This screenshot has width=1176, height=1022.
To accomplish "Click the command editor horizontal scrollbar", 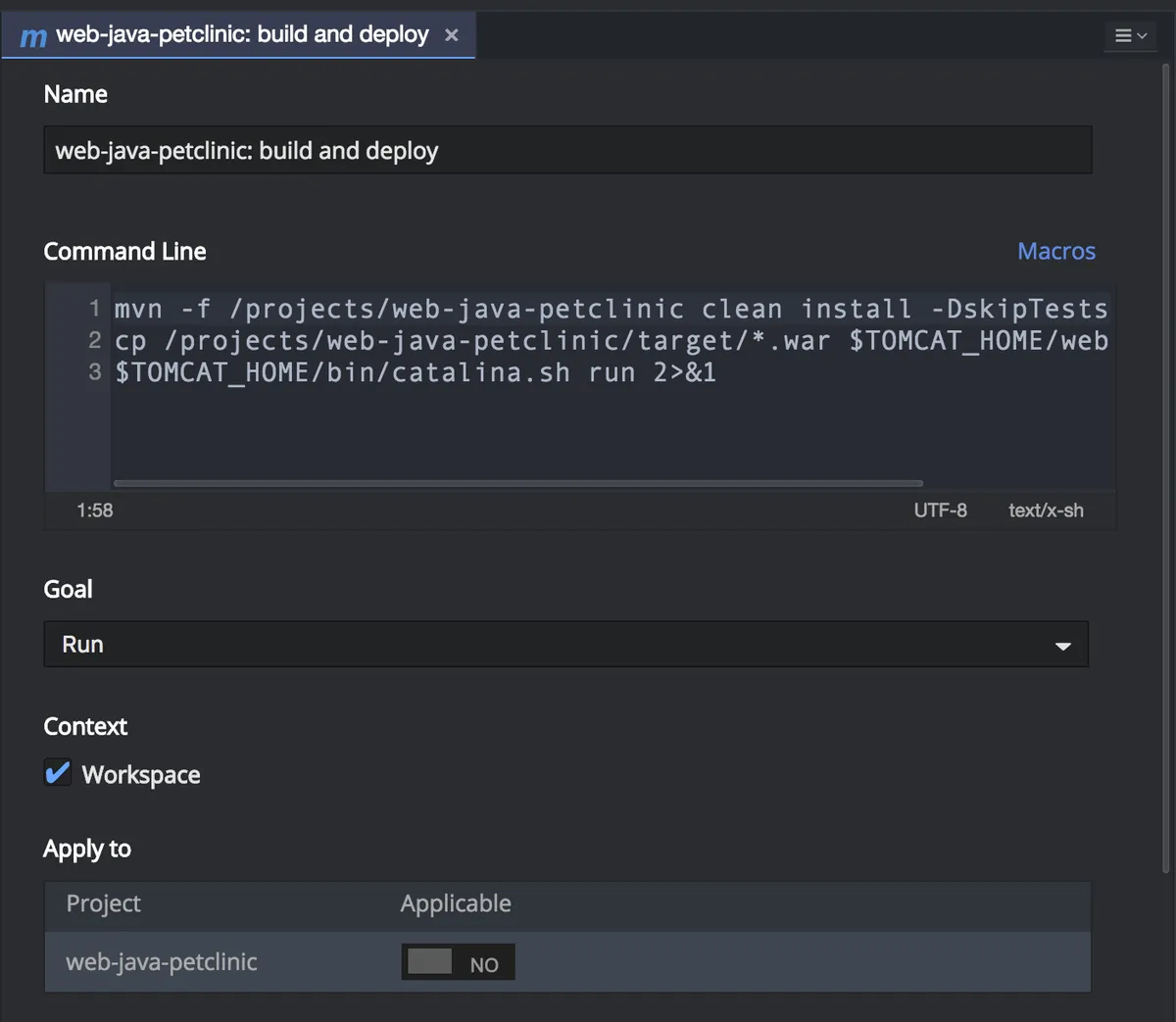I will 517,483.
